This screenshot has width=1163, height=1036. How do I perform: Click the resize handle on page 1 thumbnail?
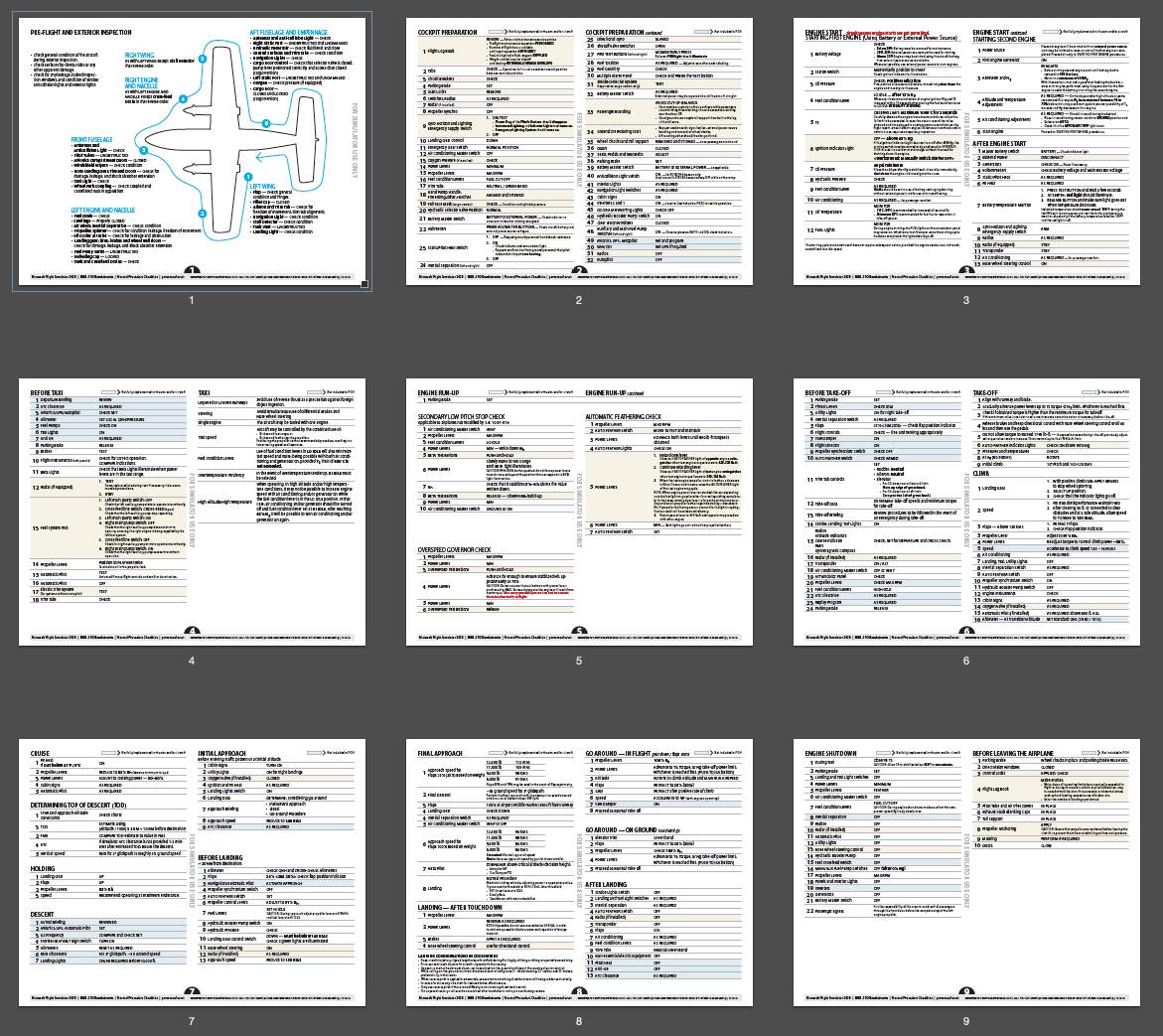coord(364,284)
